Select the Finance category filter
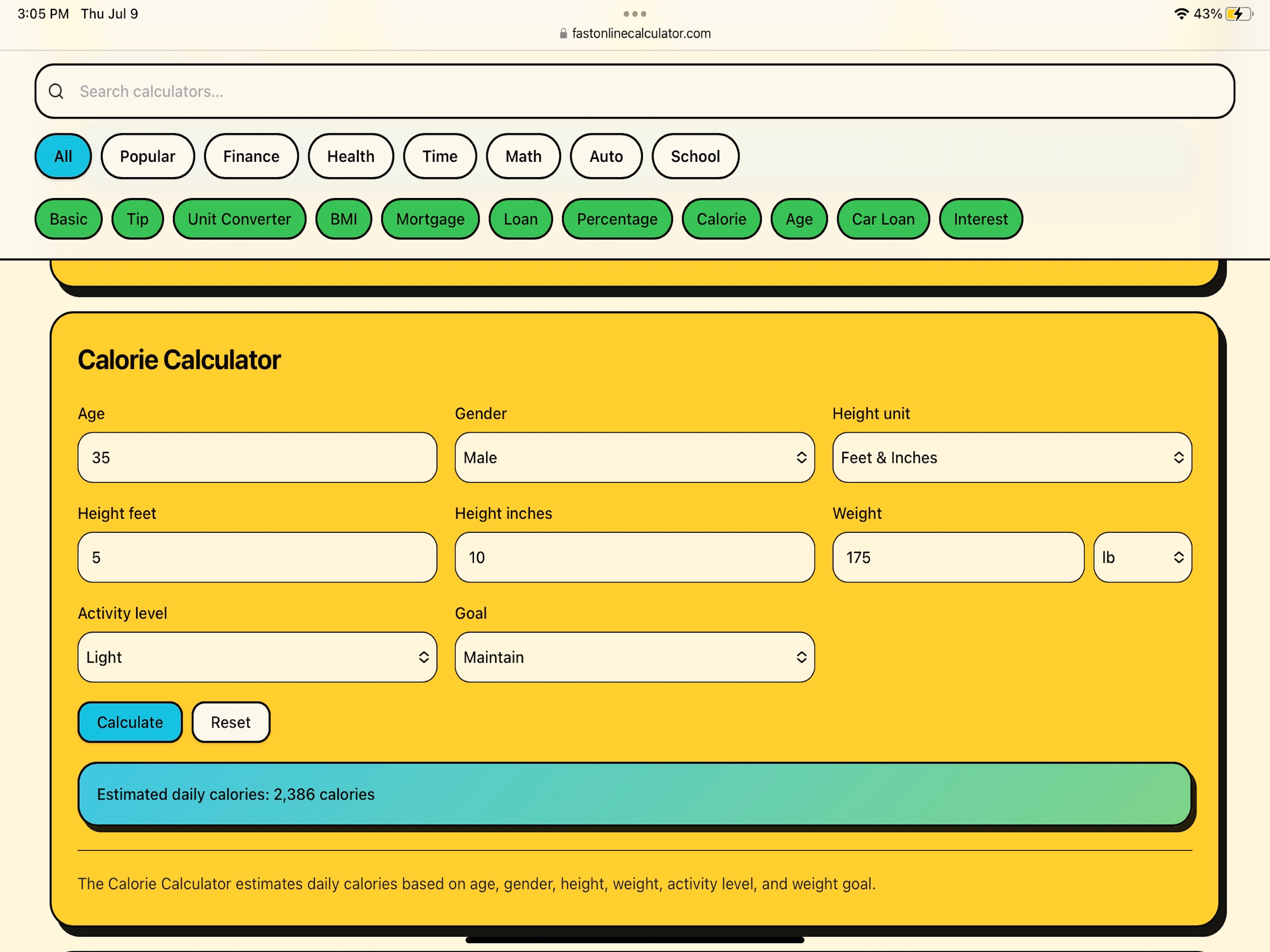 click(x=251, y=156)
